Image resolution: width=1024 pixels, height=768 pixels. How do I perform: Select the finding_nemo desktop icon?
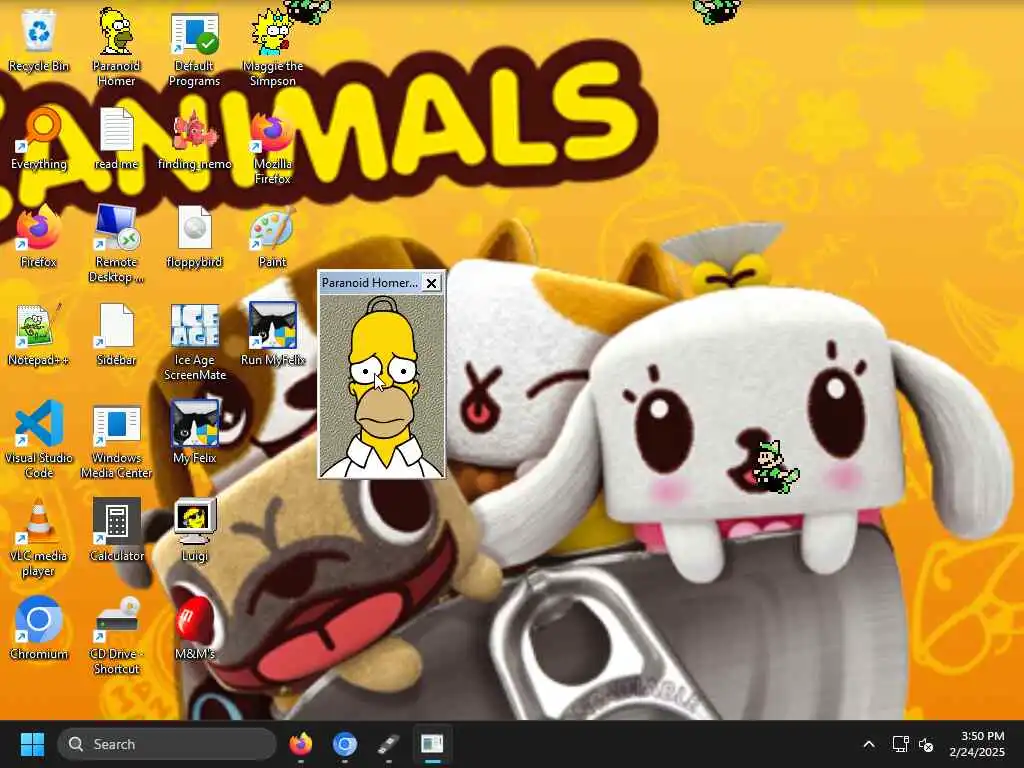tap(194, 139)
